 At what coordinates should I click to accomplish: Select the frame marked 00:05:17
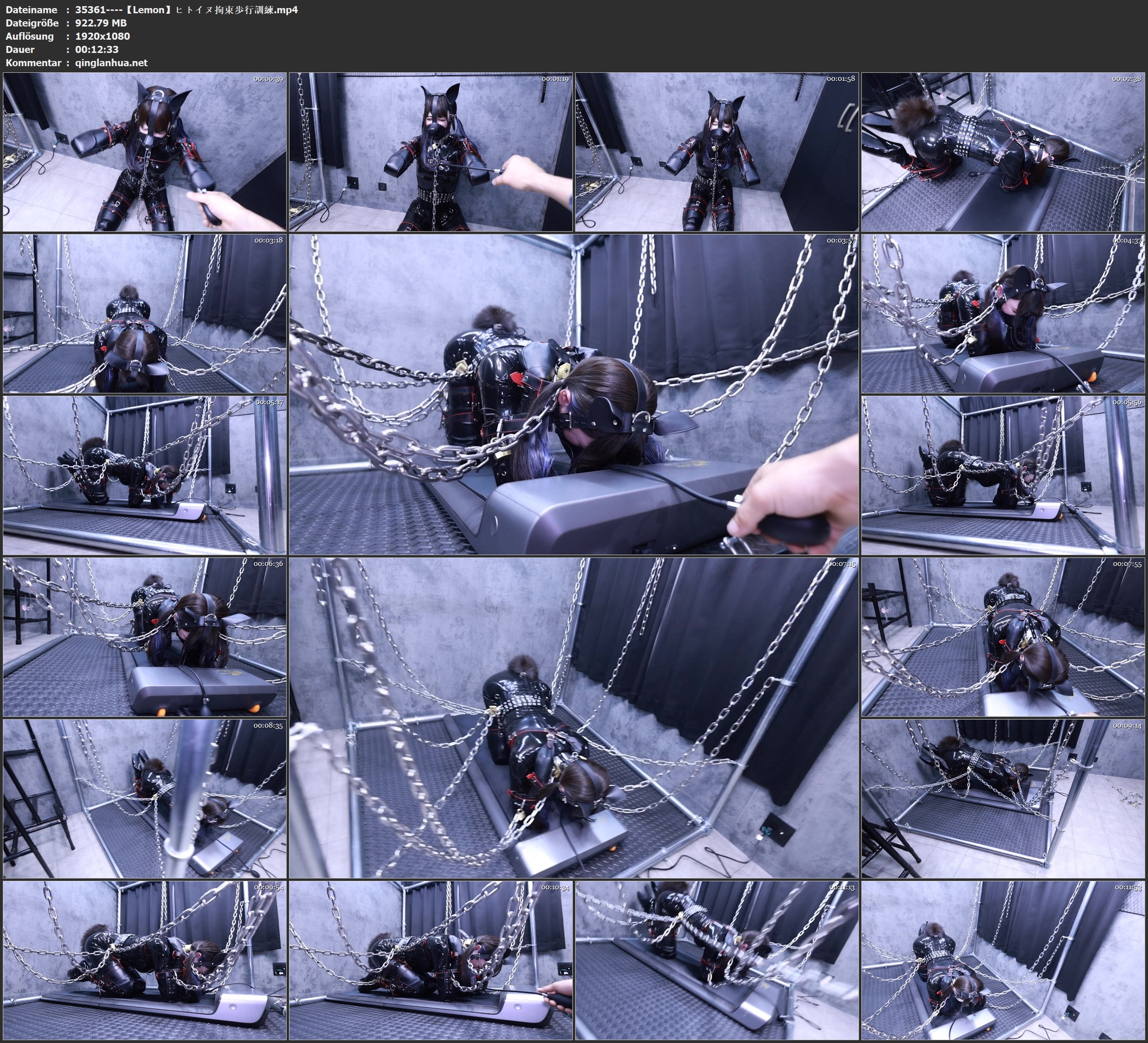pyautogui.click(x=145, y=475)
